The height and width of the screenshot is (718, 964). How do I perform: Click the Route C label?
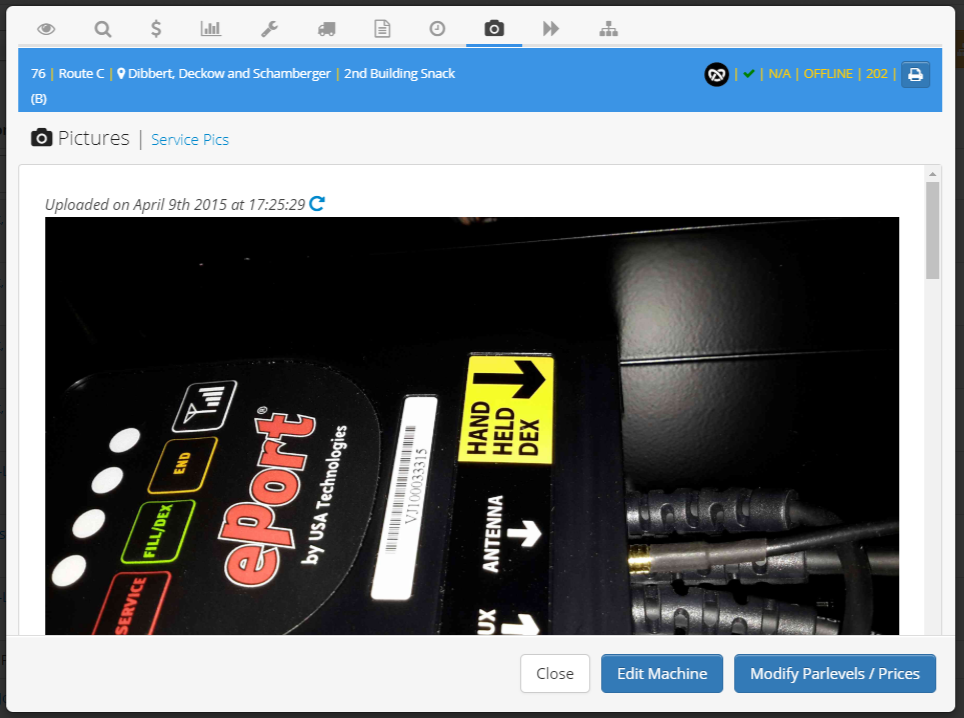point(81,74)
